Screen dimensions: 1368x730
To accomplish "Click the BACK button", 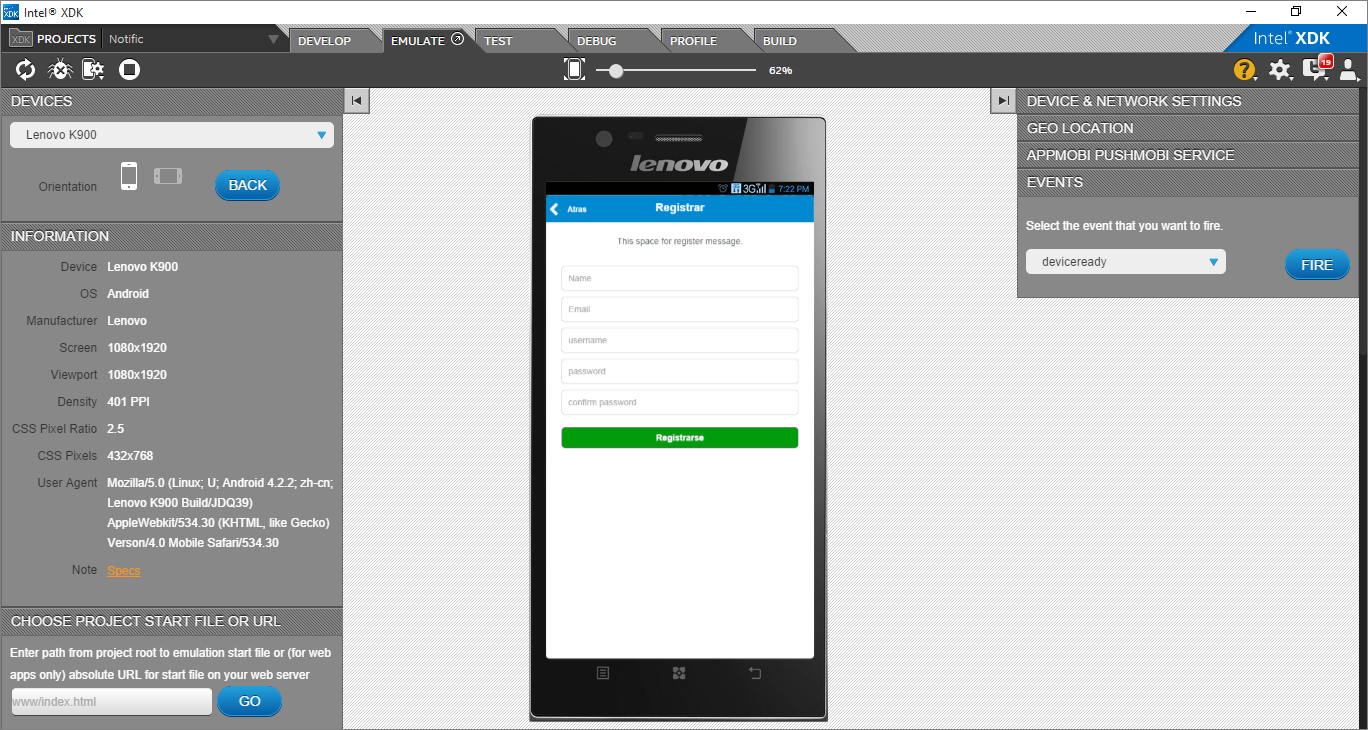I will point(248,185).
